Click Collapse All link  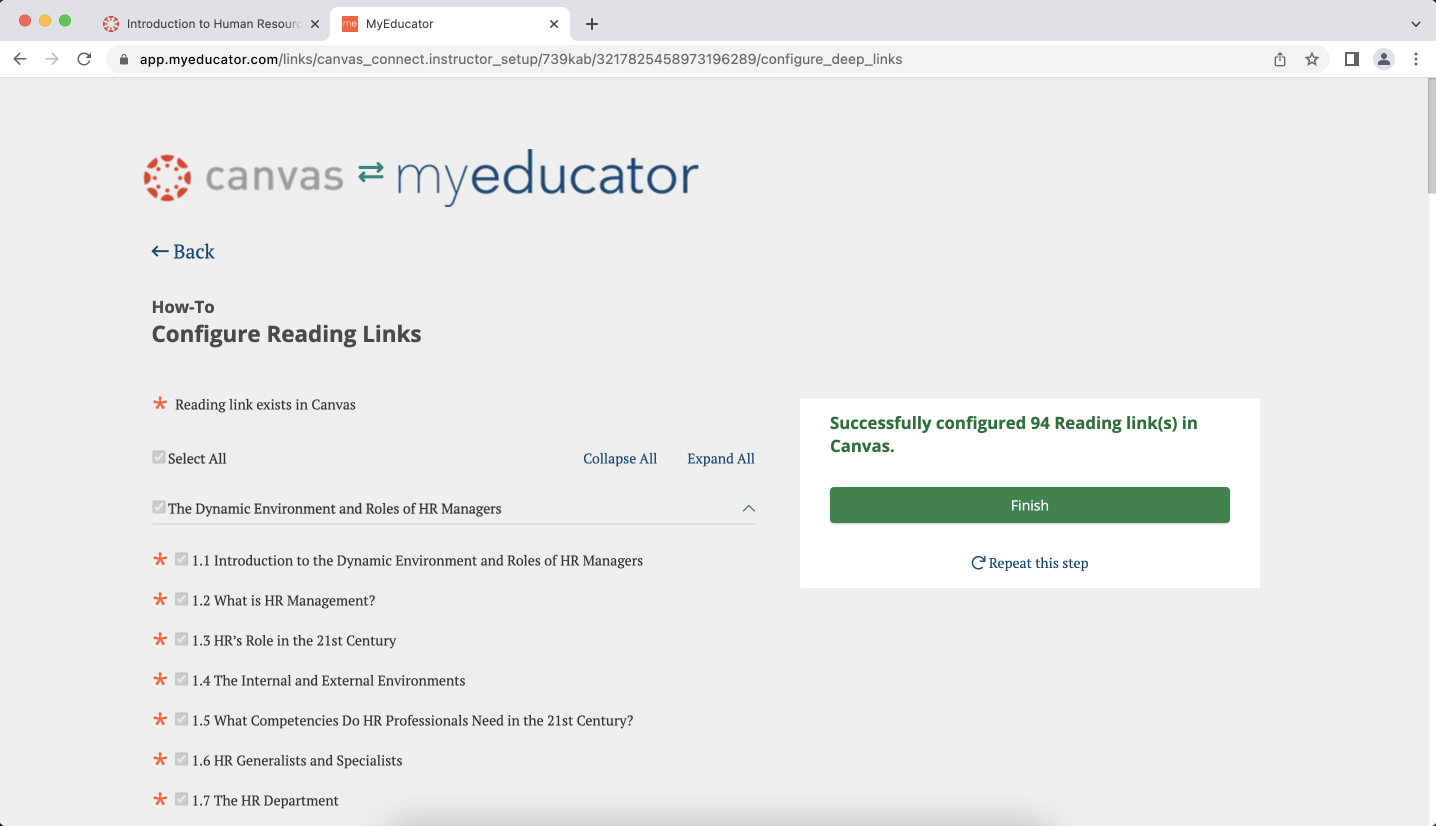[x=620, y=458]
